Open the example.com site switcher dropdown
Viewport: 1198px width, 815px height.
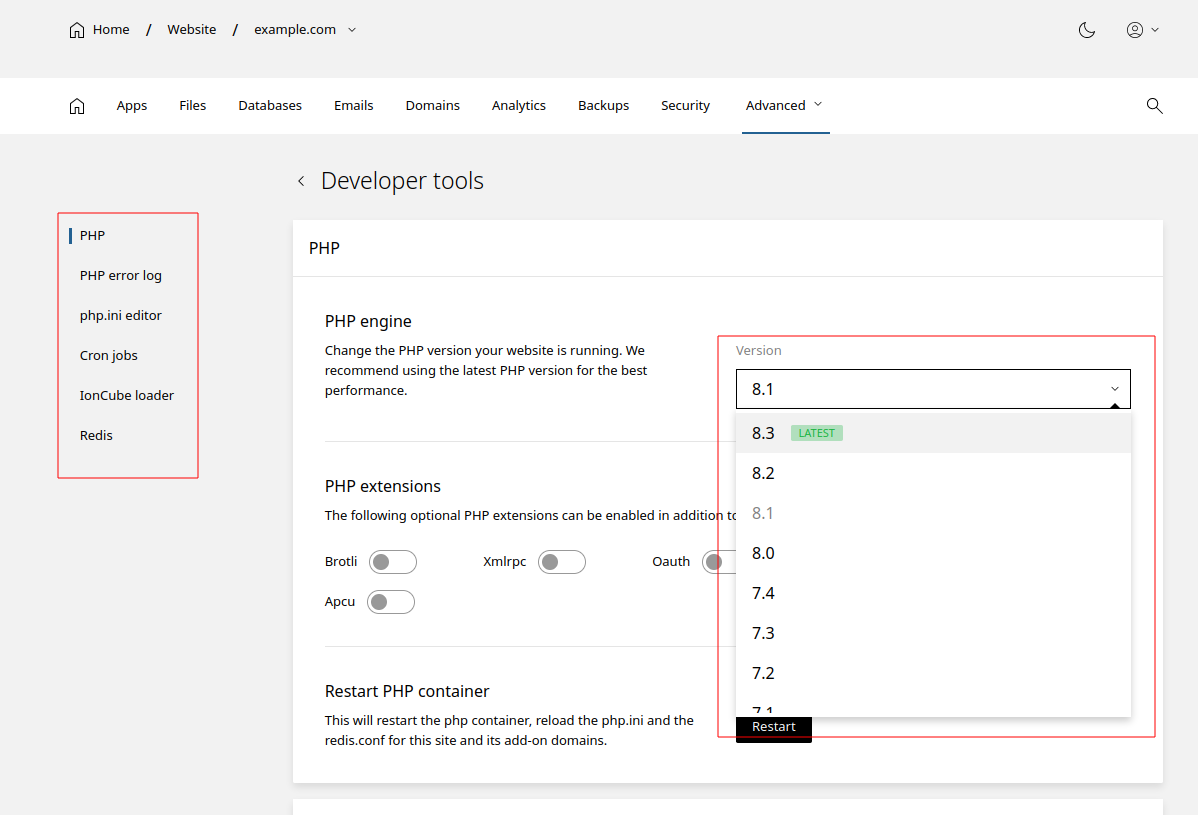pyautogui.click(x=351, y=30)
